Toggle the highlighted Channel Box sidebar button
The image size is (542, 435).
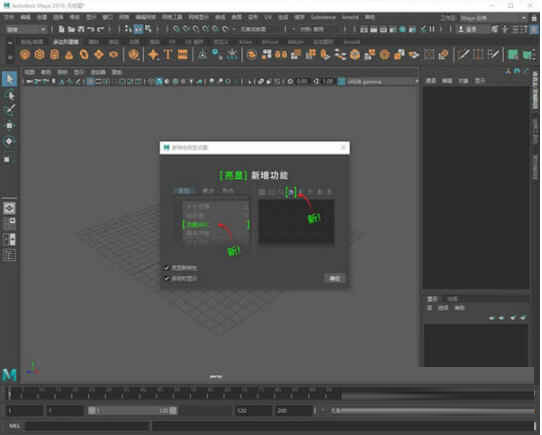[534, 29]
